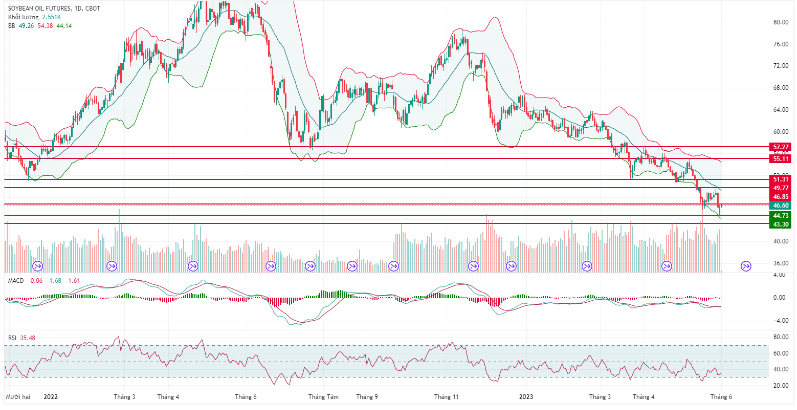This screenshot has height=410, width=797.
Task: Click the MACD indicator legend
Action: click(15, 281)
